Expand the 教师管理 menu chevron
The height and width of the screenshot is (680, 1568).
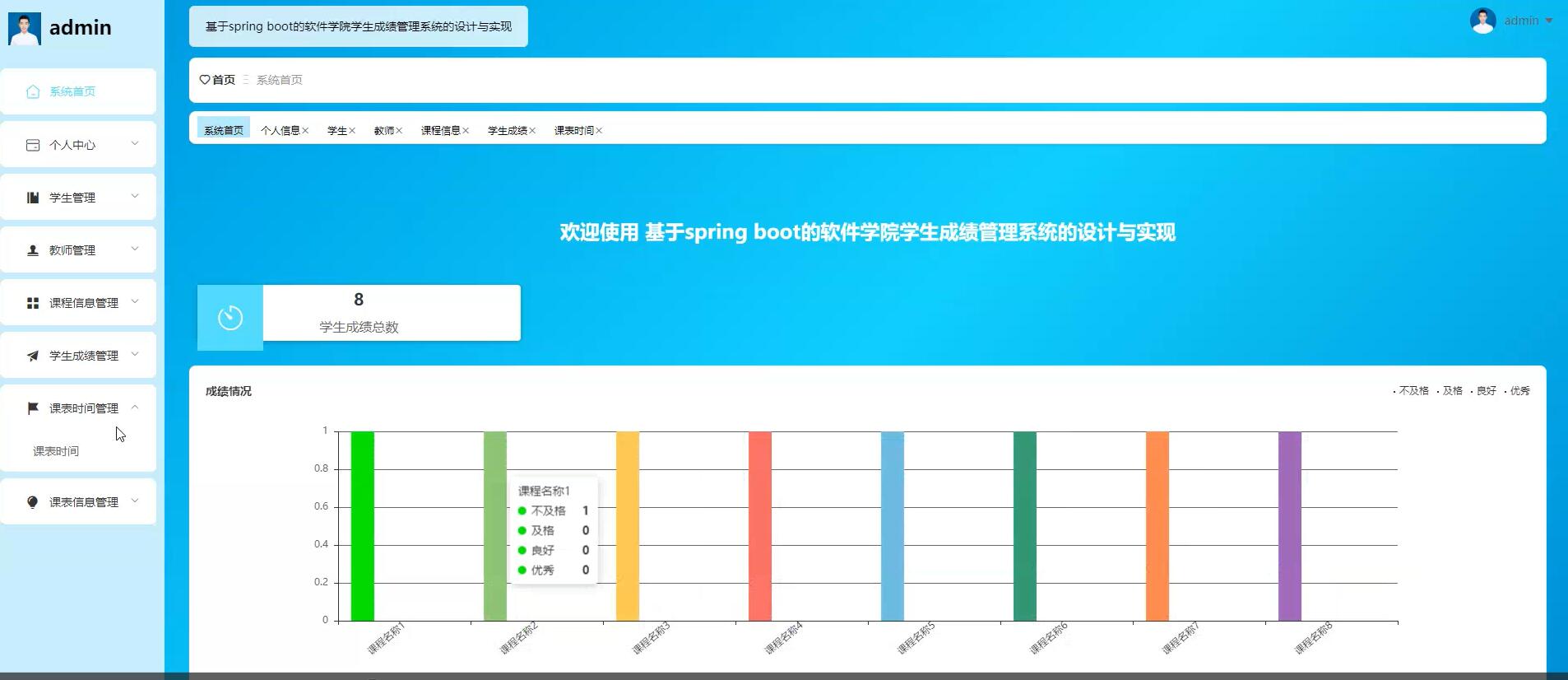(x=135, y=249)
